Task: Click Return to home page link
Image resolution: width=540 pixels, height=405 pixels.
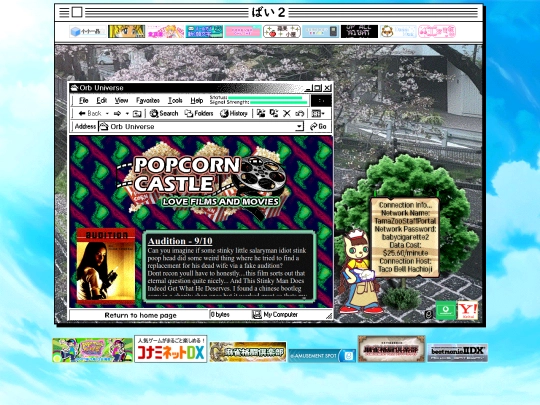Action: point(140,315)
